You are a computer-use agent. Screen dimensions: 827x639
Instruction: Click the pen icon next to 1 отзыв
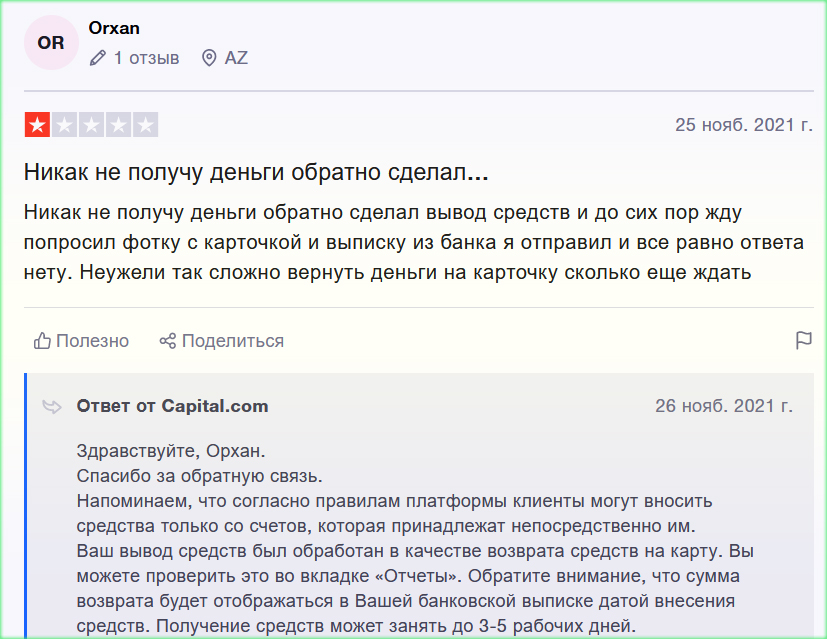96,58
